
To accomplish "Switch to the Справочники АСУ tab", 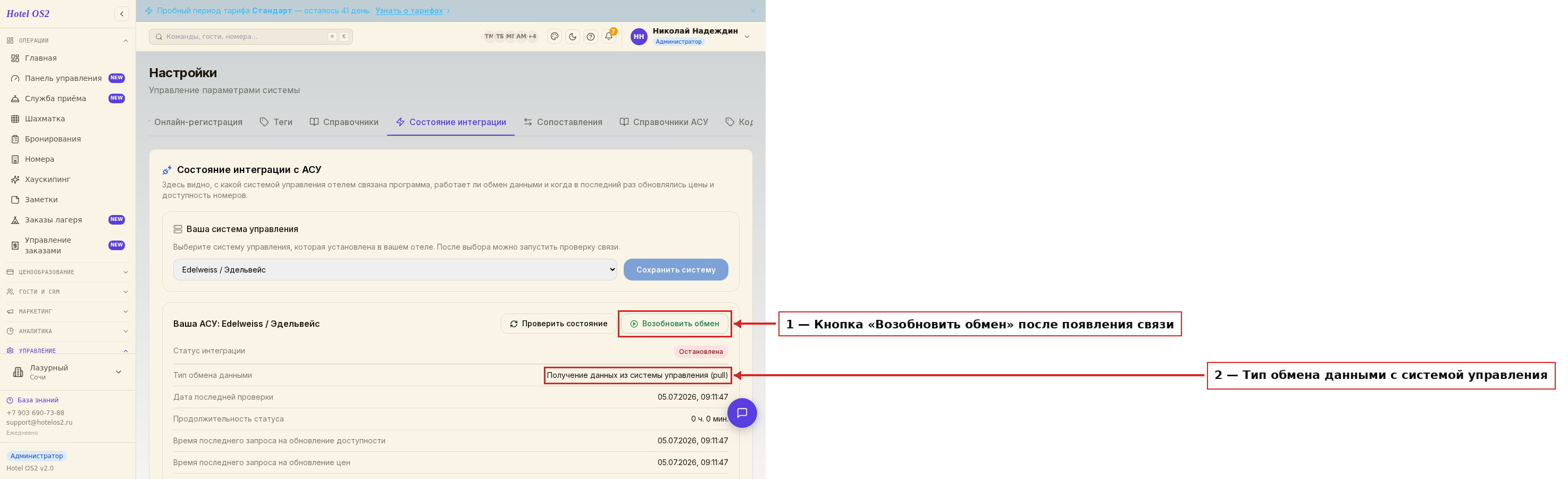I will point(664,122).
